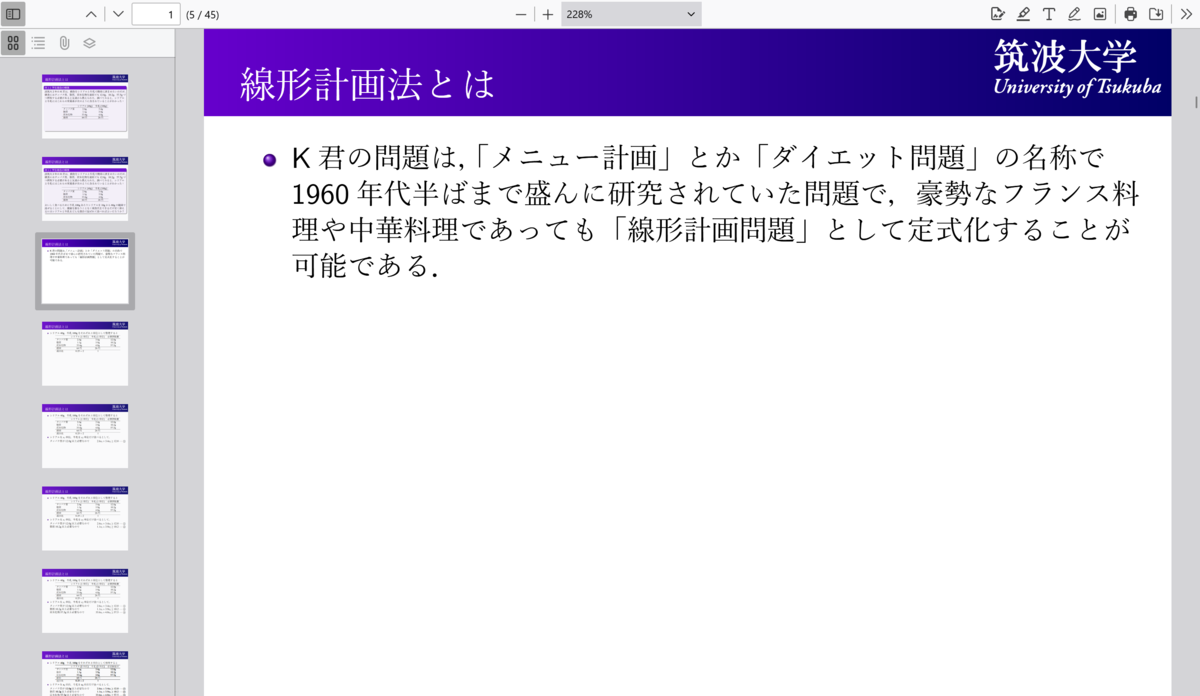Show layers view in sidebar
Image resolution: width=1200 pixels, height=696 pixels.
coord(89,43)
